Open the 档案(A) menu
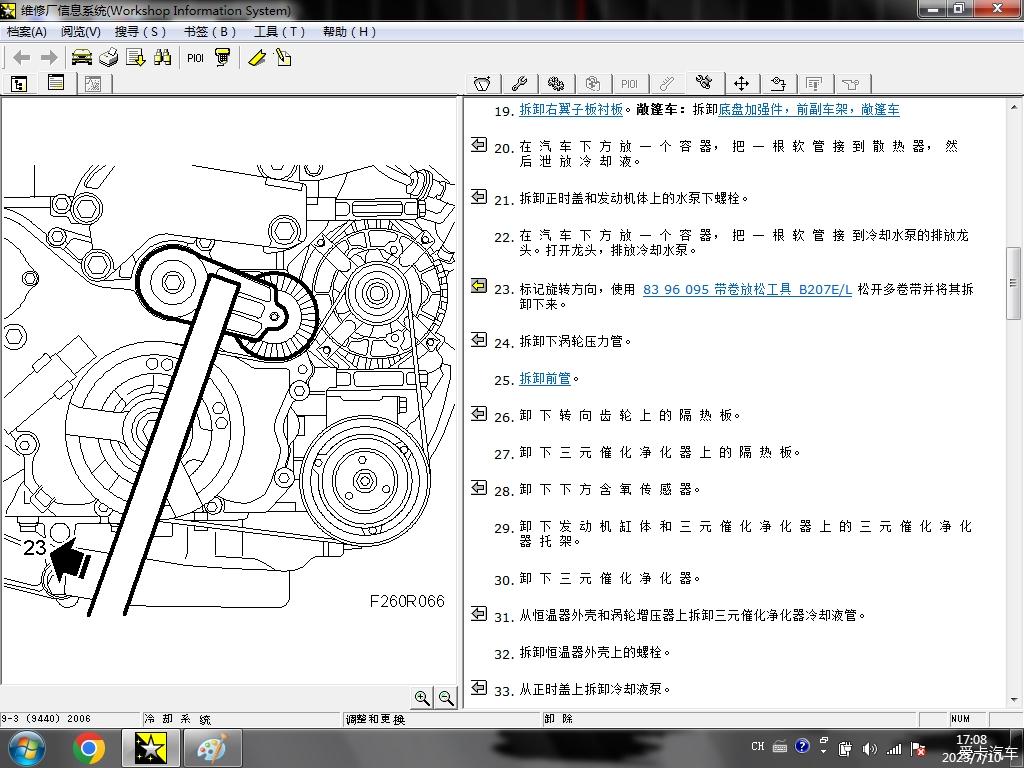The width and height of the screenshot is (1024, 768). [x=27, y=31]
